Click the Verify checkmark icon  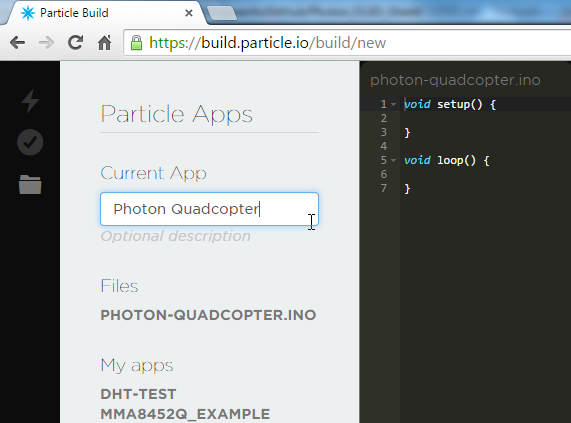30,142
